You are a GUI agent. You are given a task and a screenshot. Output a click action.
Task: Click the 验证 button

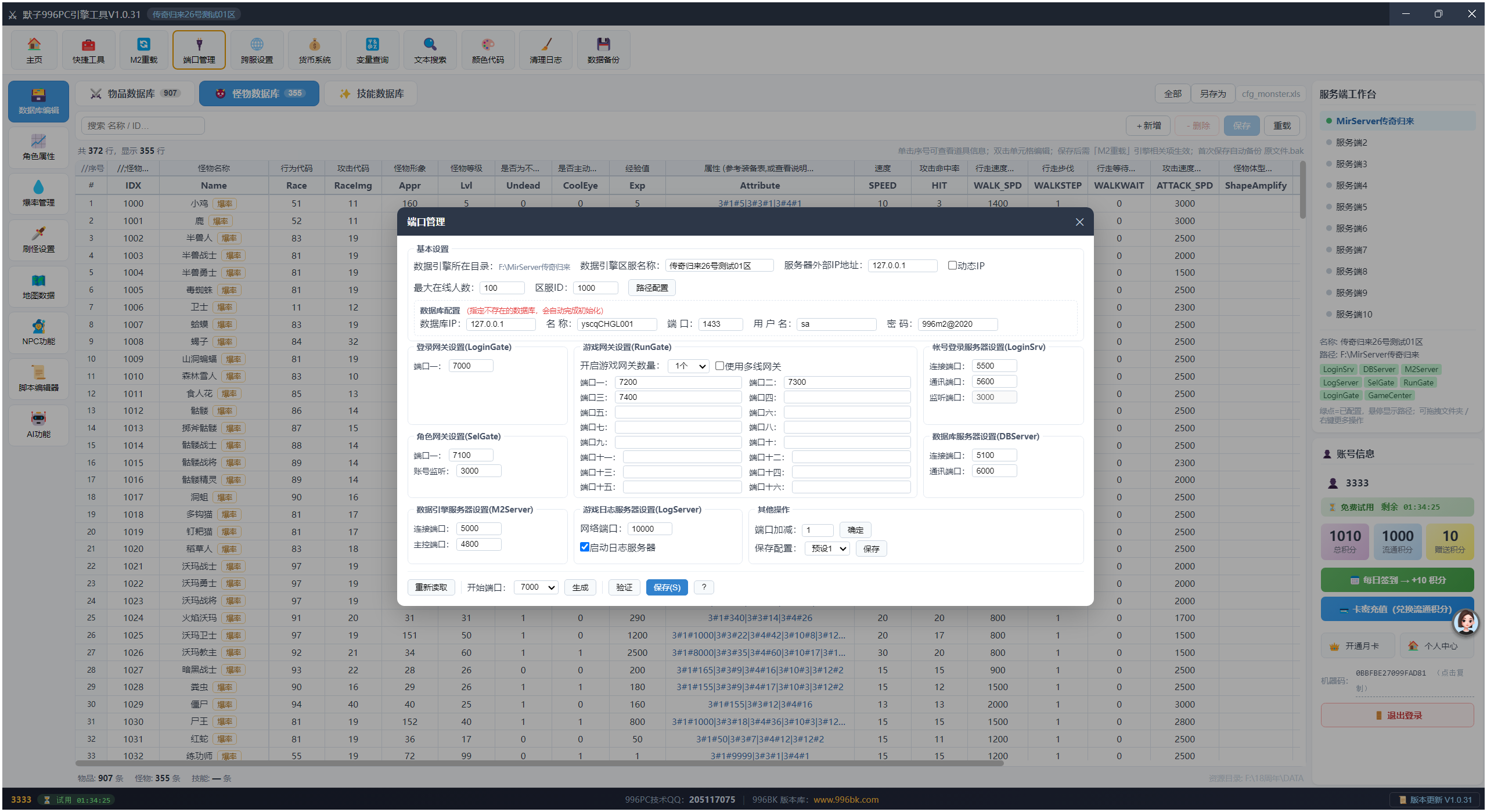(x=624, y=587)
